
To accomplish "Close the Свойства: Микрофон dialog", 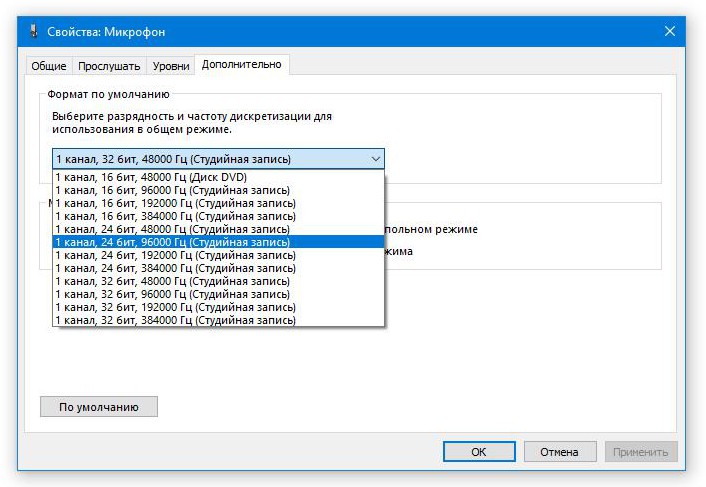I will [669, 31].
